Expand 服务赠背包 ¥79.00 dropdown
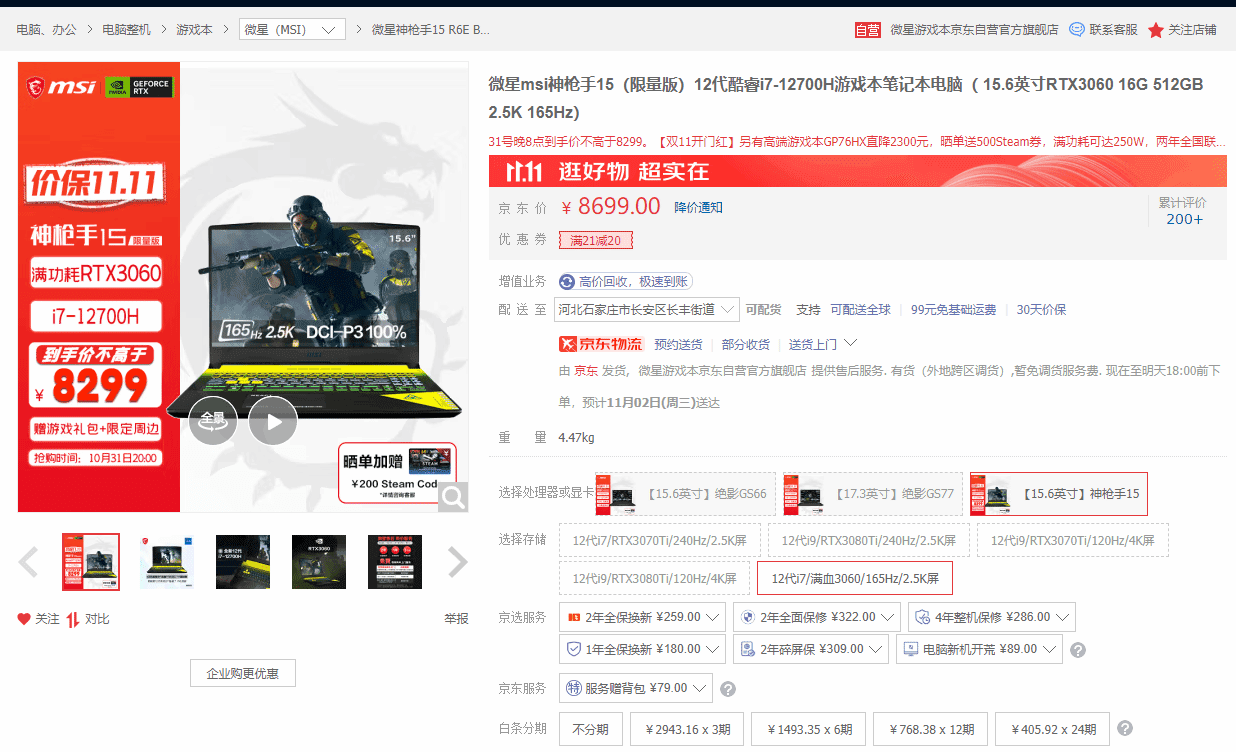 pos(635,688)
